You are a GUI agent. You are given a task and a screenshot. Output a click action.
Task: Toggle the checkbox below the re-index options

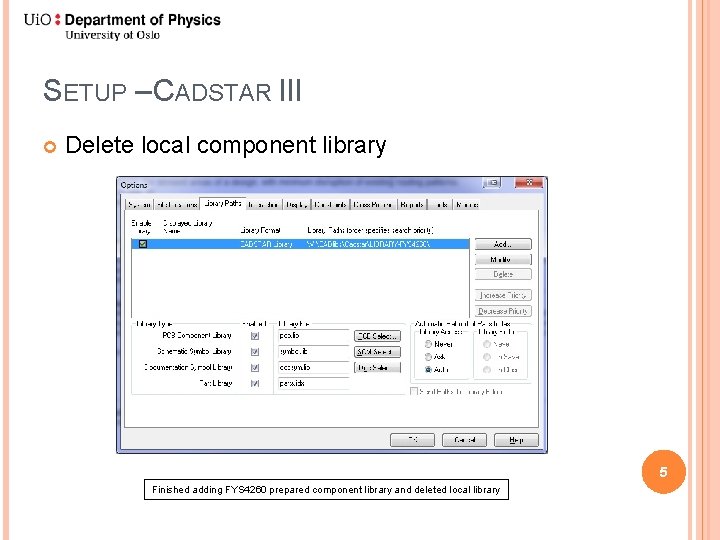point(414,392)
